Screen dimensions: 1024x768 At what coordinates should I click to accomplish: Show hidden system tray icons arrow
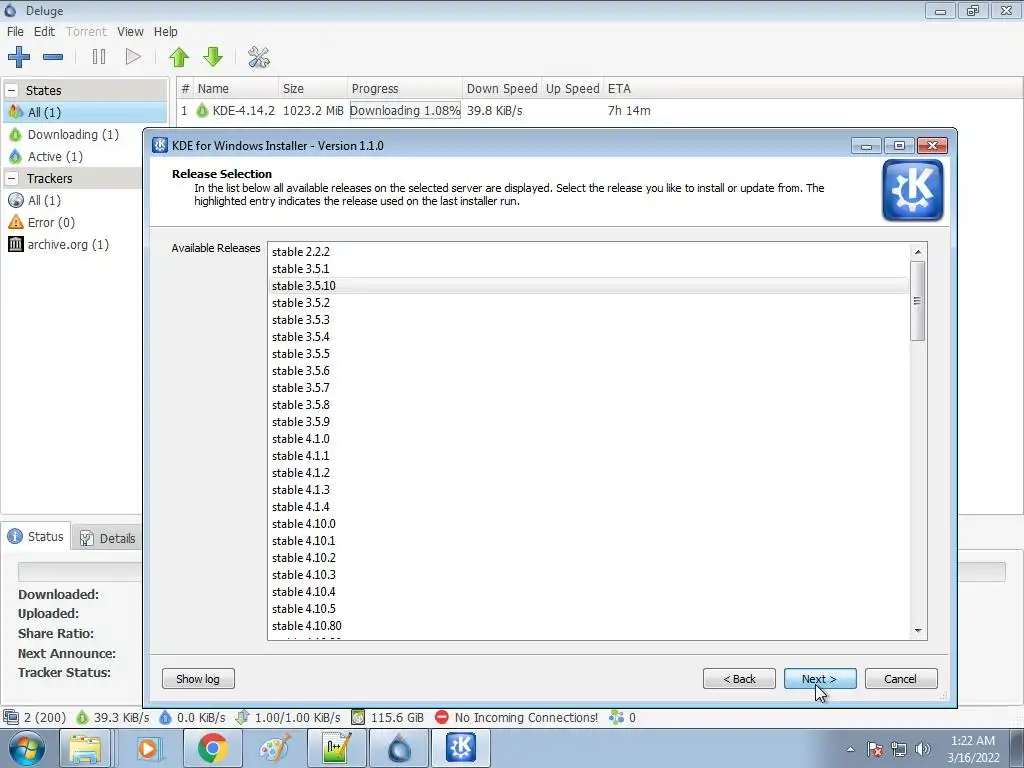850,749
